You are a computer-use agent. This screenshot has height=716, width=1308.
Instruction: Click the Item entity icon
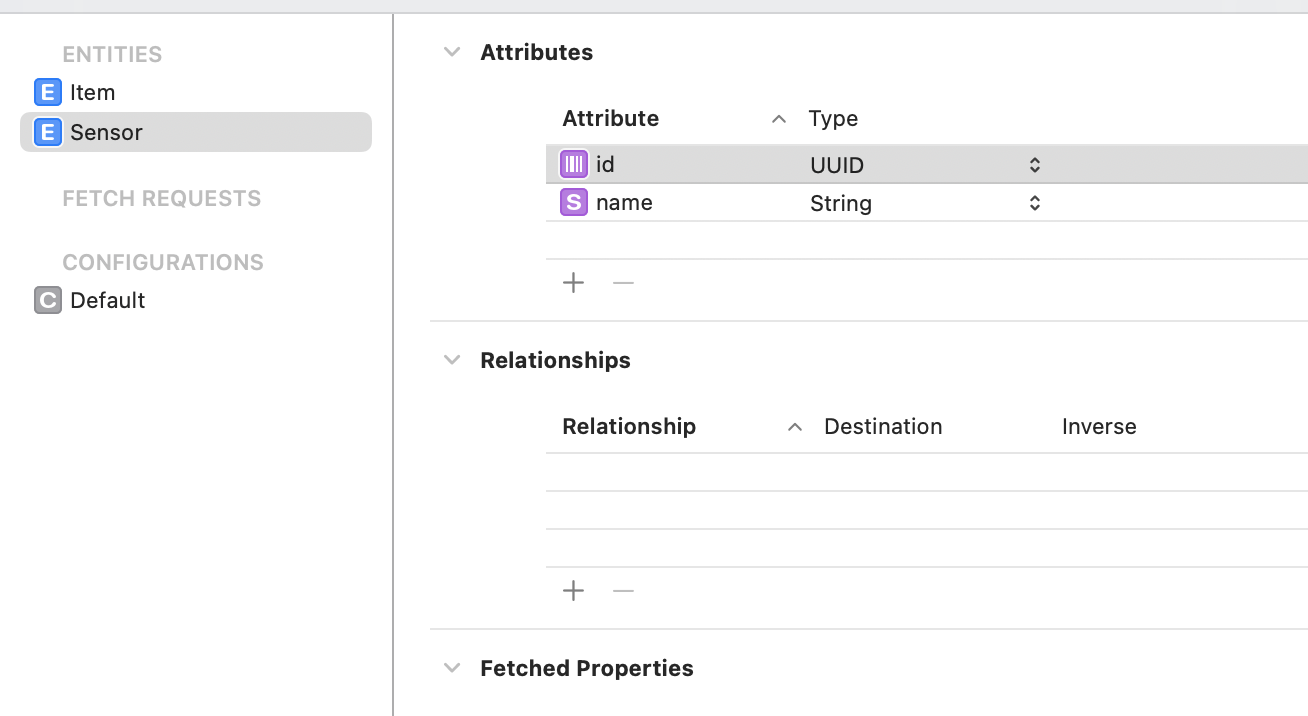(x=47, y=93)
